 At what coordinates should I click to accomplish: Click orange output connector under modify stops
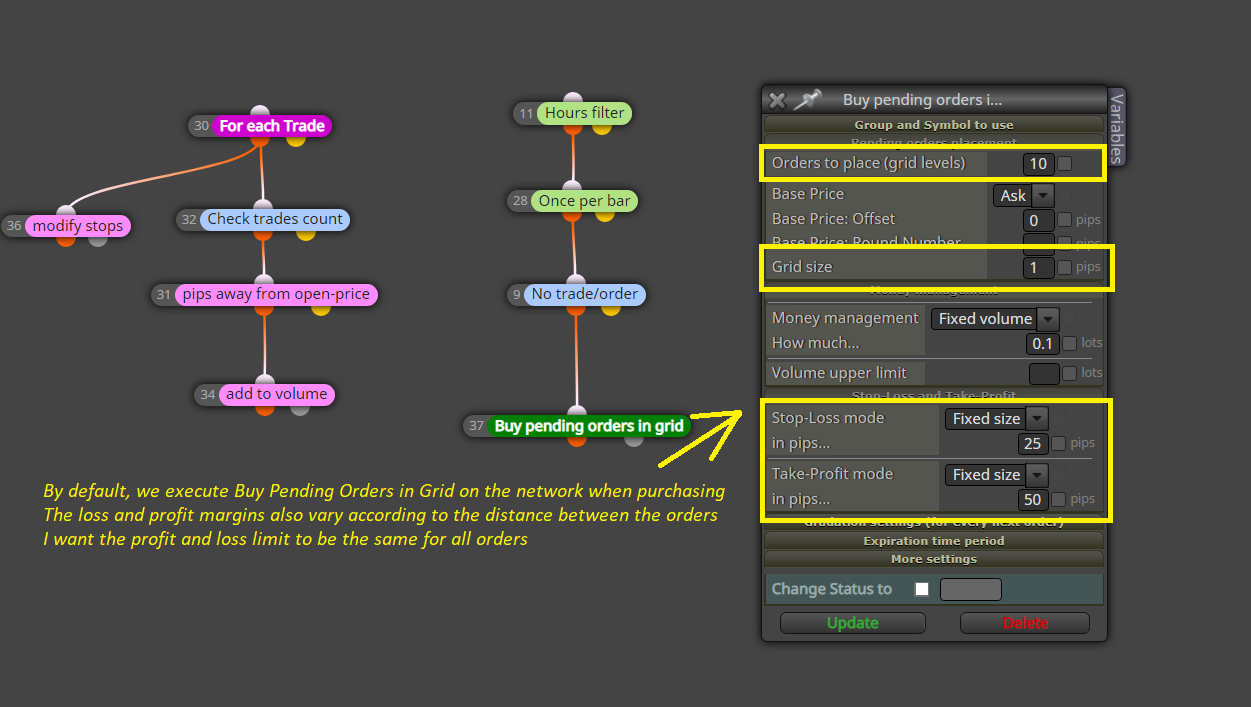[x=66, y=240]
